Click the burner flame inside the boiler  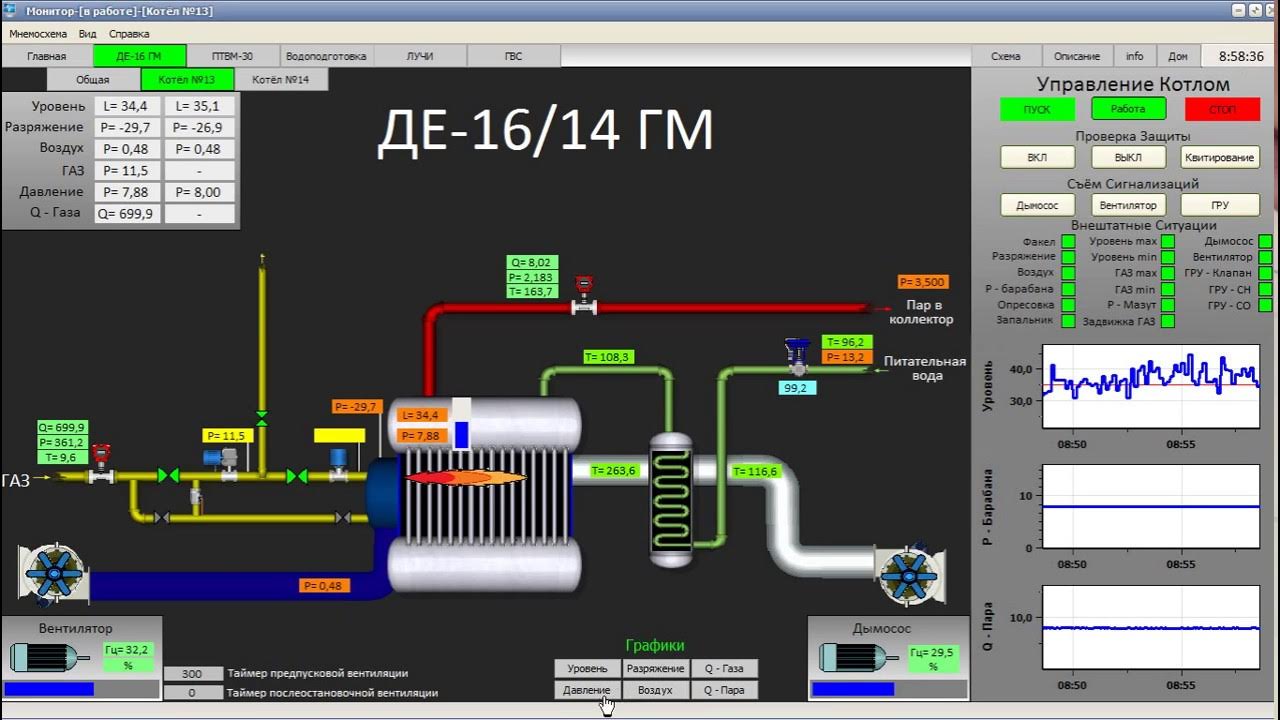(466, 478)
